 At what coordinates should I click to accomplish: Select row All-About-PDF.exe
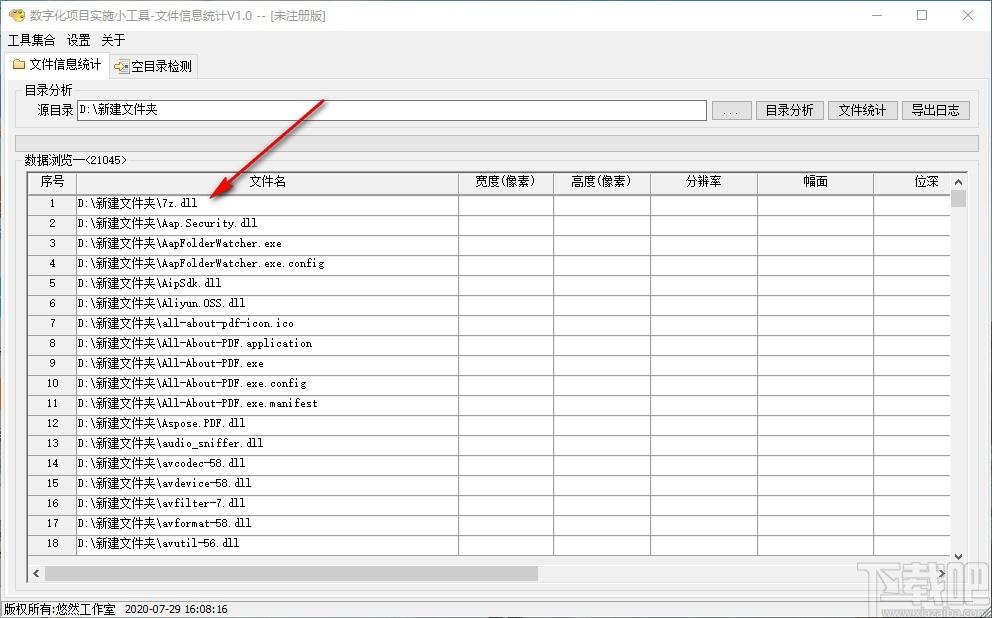[489, 364]
